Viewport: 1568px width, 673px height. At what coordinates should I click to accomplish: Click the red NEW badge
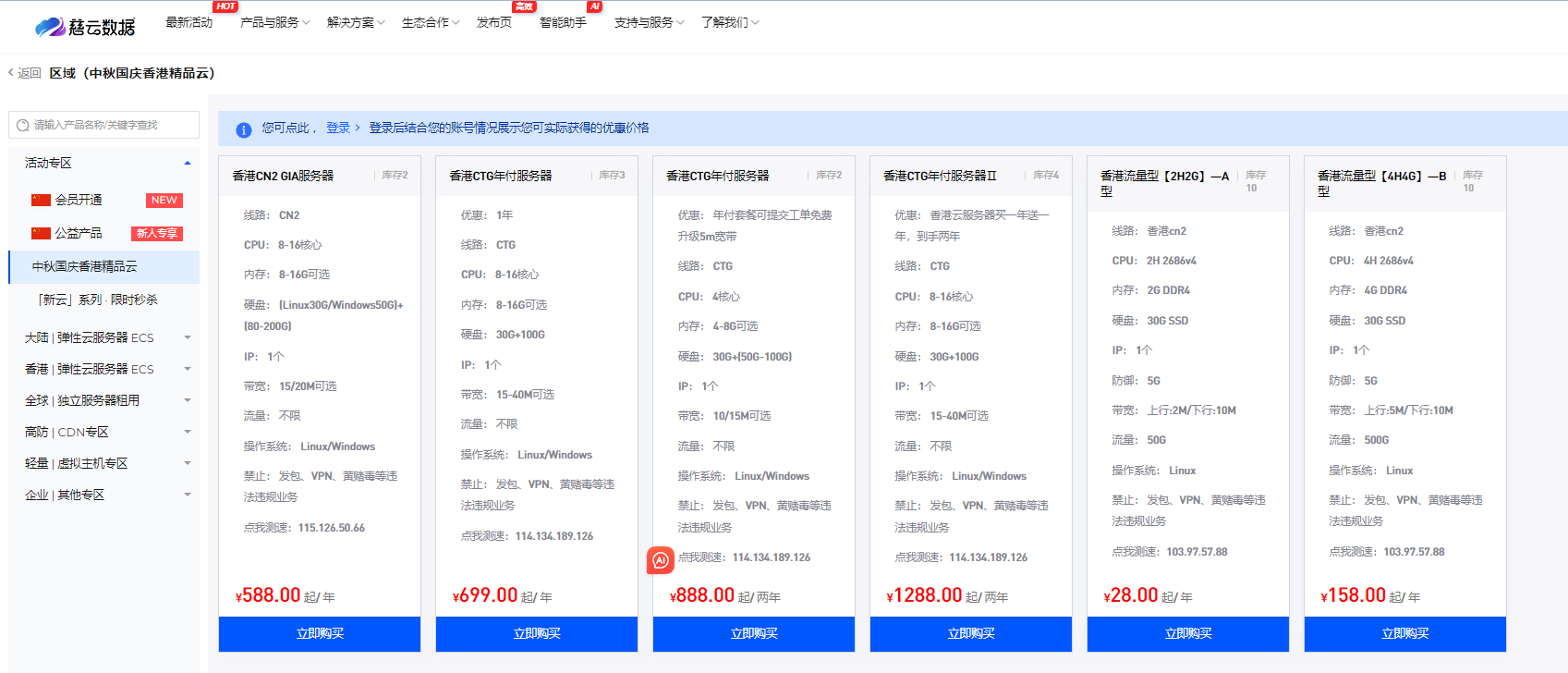click(164, 201)
